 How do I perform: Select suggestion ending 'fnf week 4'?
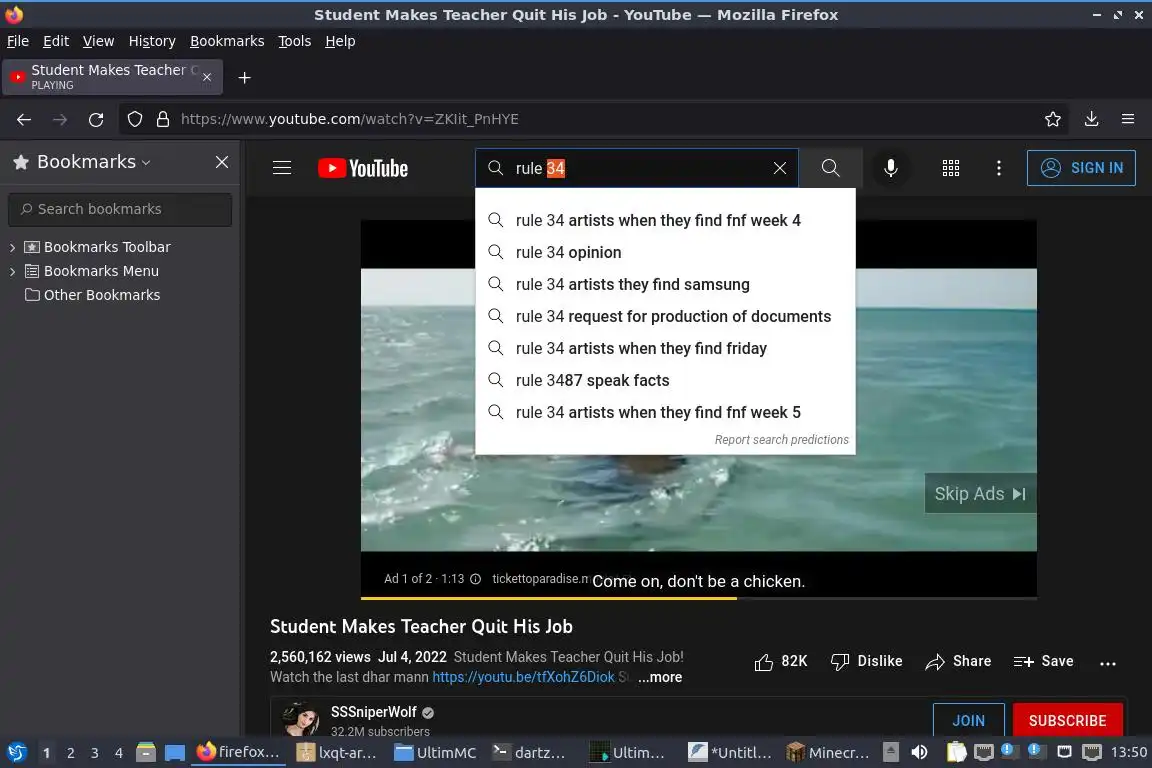coord(666,220)
